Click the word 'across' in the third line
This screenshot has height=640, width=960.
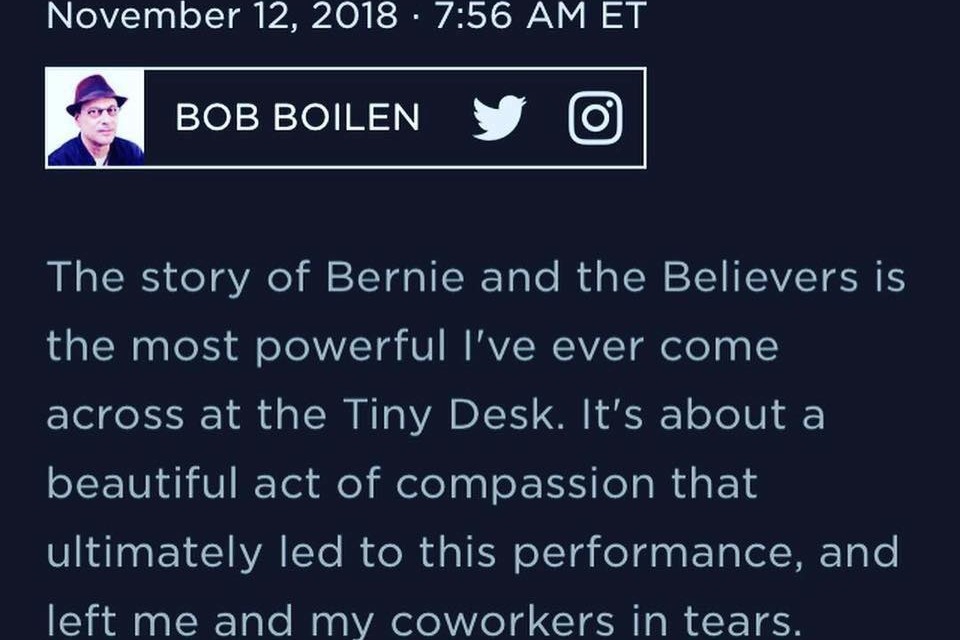click(115, 416)
